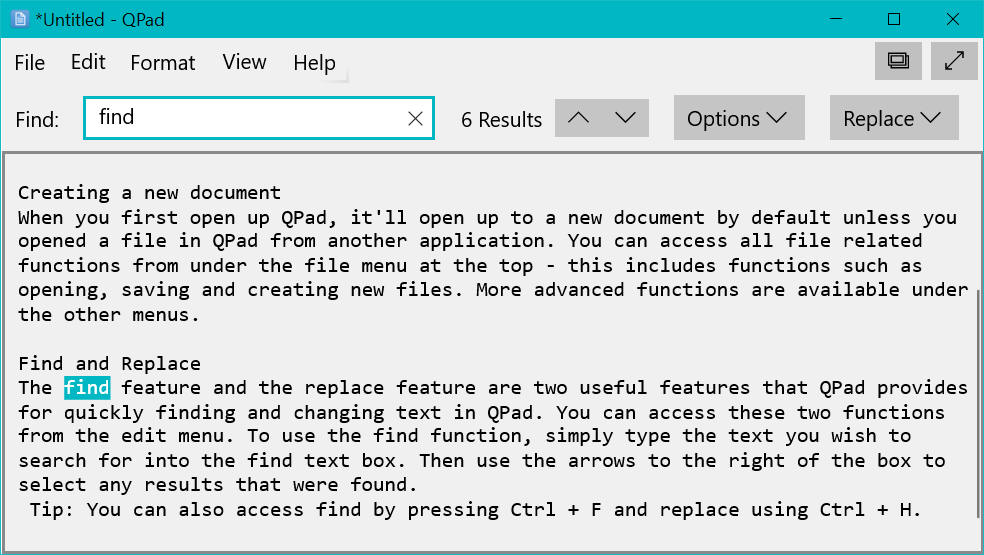
Task: Expand the Options dropdown
Action: point(738,118)
